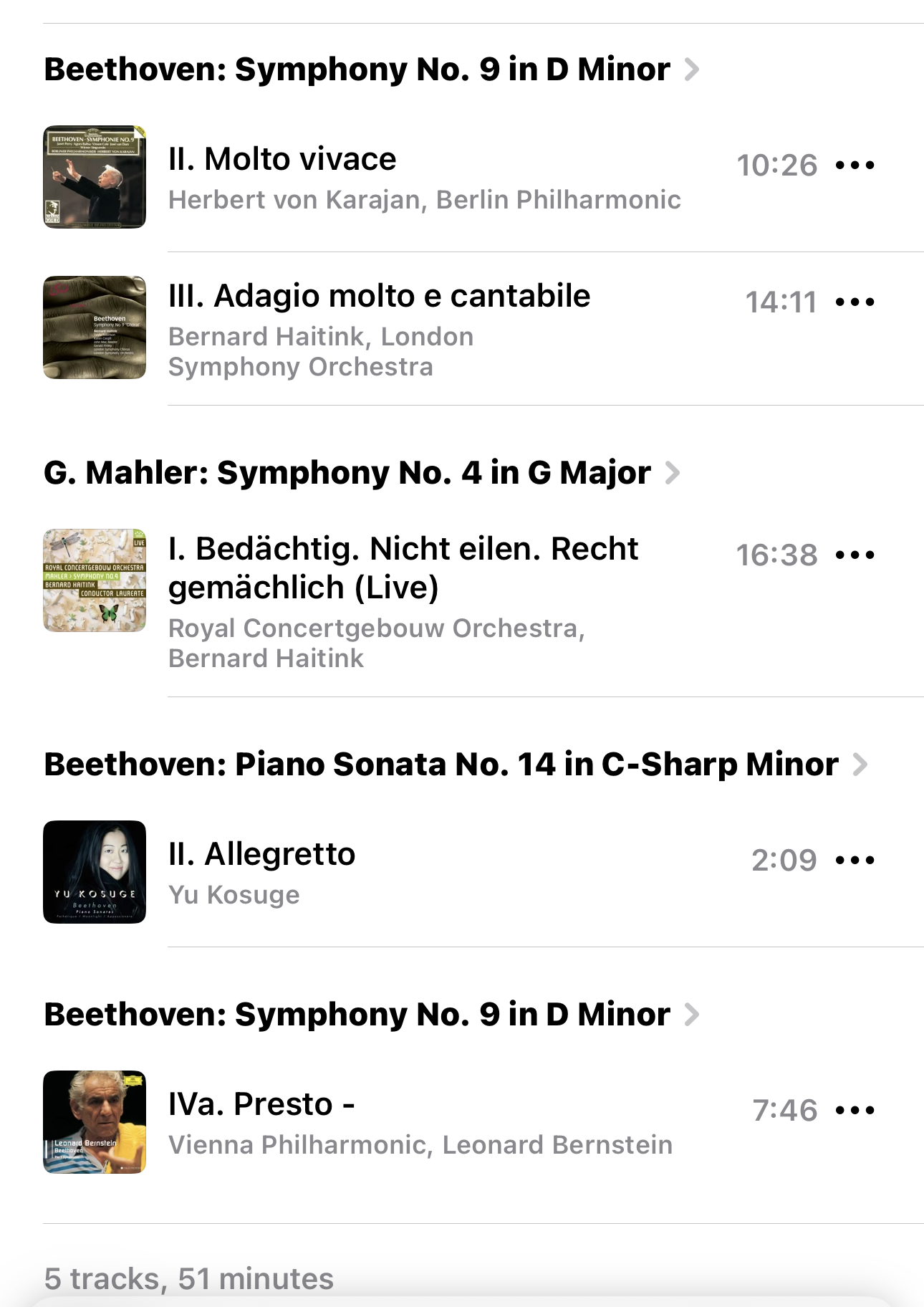The image size is (924, 1307).
Task: Open the ellipsis menu for IVa. Presto
Action: [855, 1111]
